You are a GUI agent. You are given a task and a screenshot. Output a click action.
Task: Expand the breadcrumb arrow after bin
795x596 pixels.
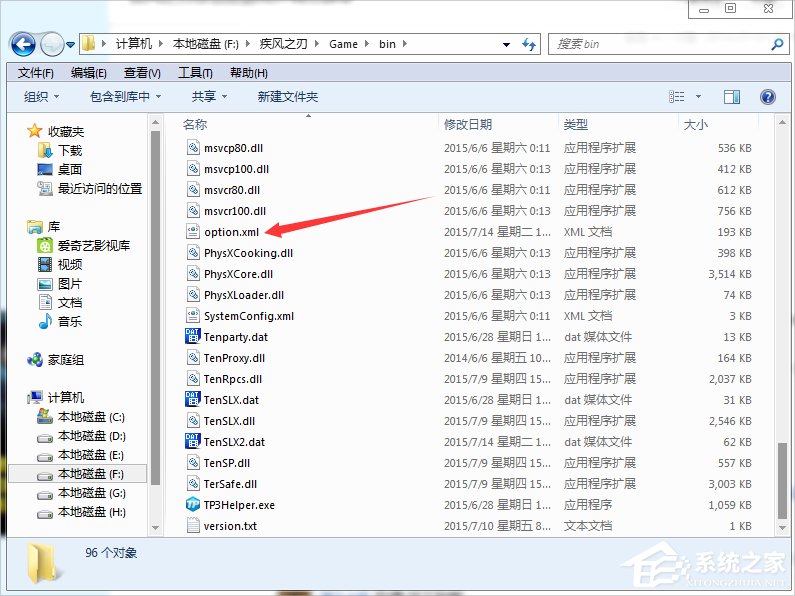coord(405,44)
